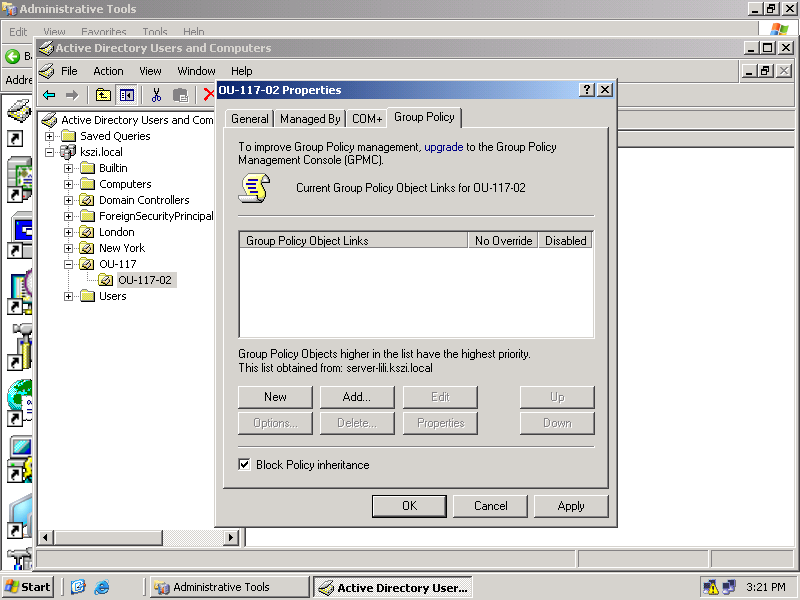Switch to the Managed By tab
The width and height of the screenshot is (800, 600).
point(310,118)
